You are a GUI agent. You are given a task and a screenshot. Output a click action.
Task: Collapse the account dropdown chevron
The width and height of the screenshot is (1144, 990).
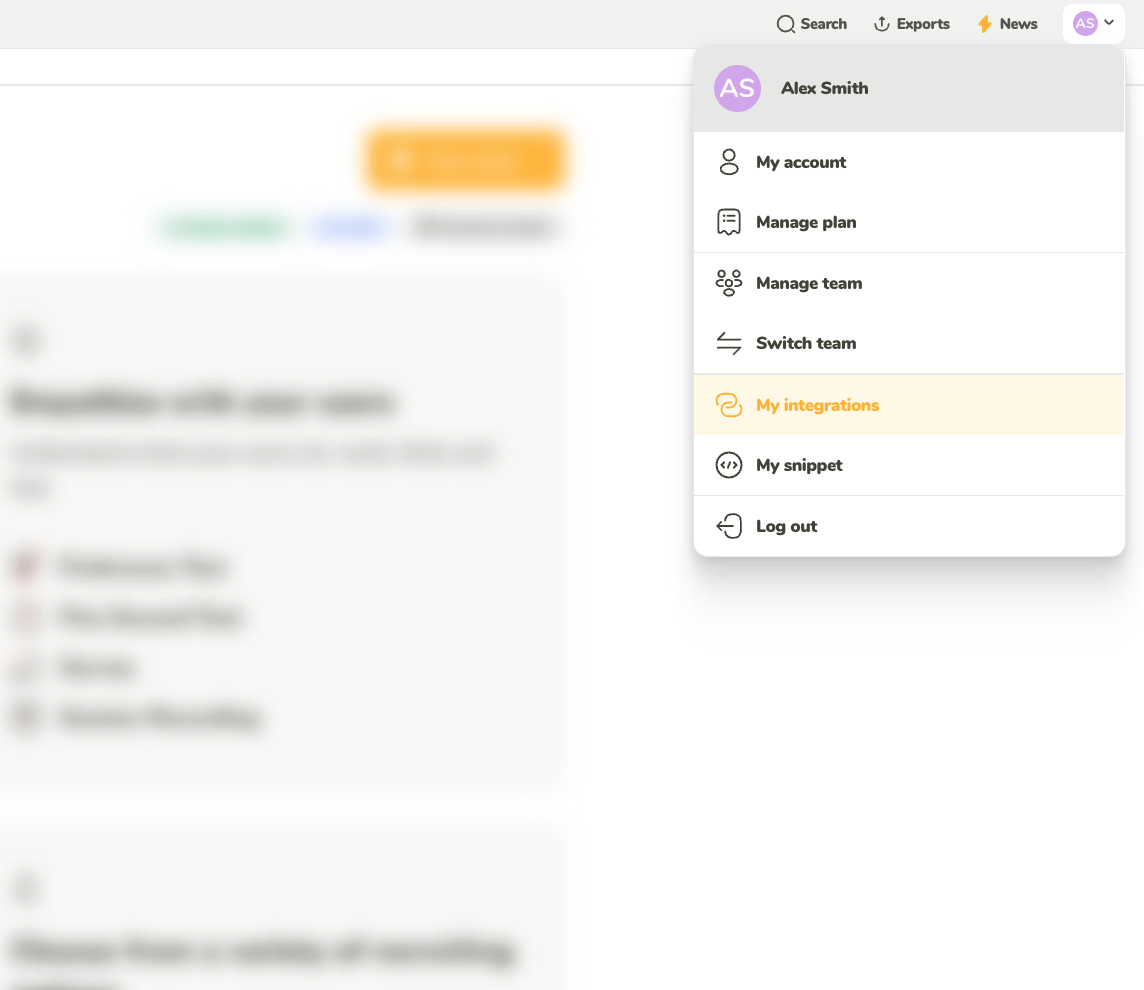tap(1109, 23)
